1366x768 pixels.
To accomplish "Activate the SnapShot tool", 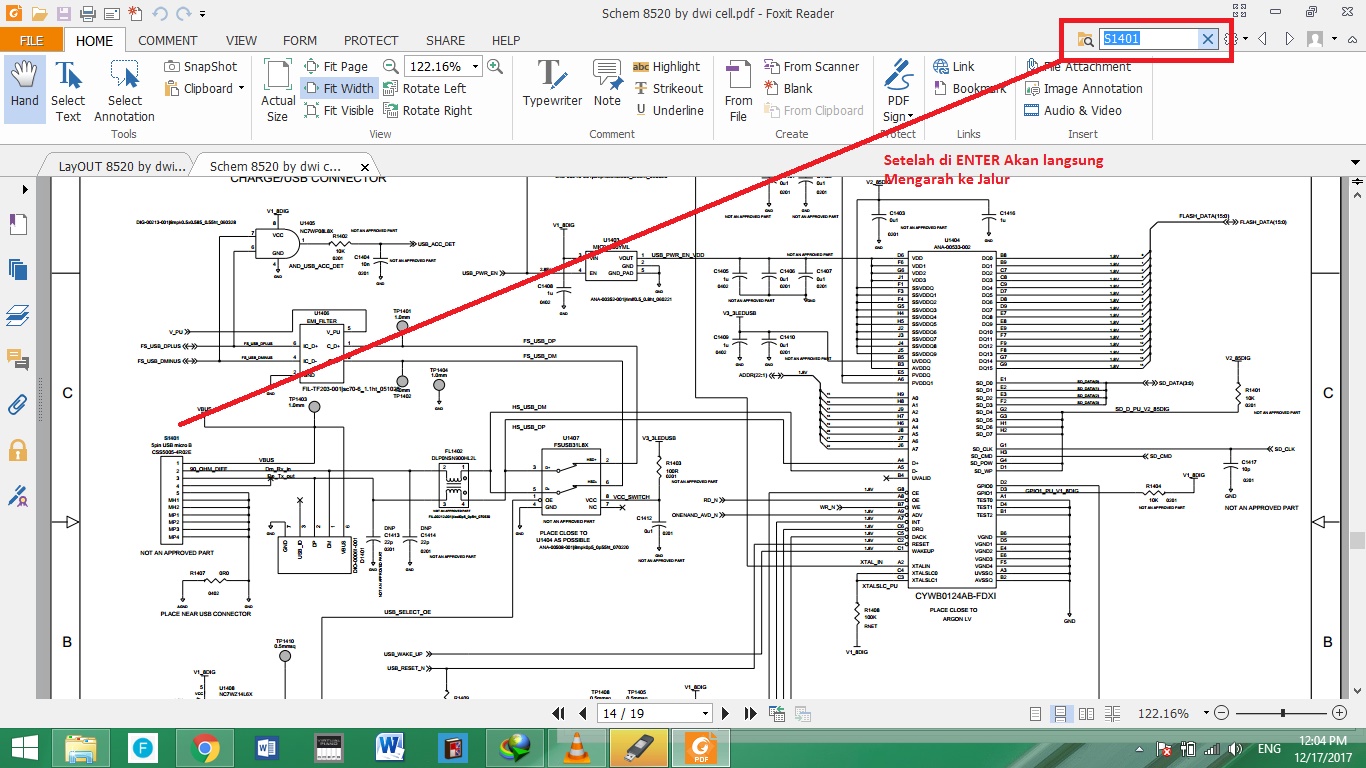I will coord(201,66).
